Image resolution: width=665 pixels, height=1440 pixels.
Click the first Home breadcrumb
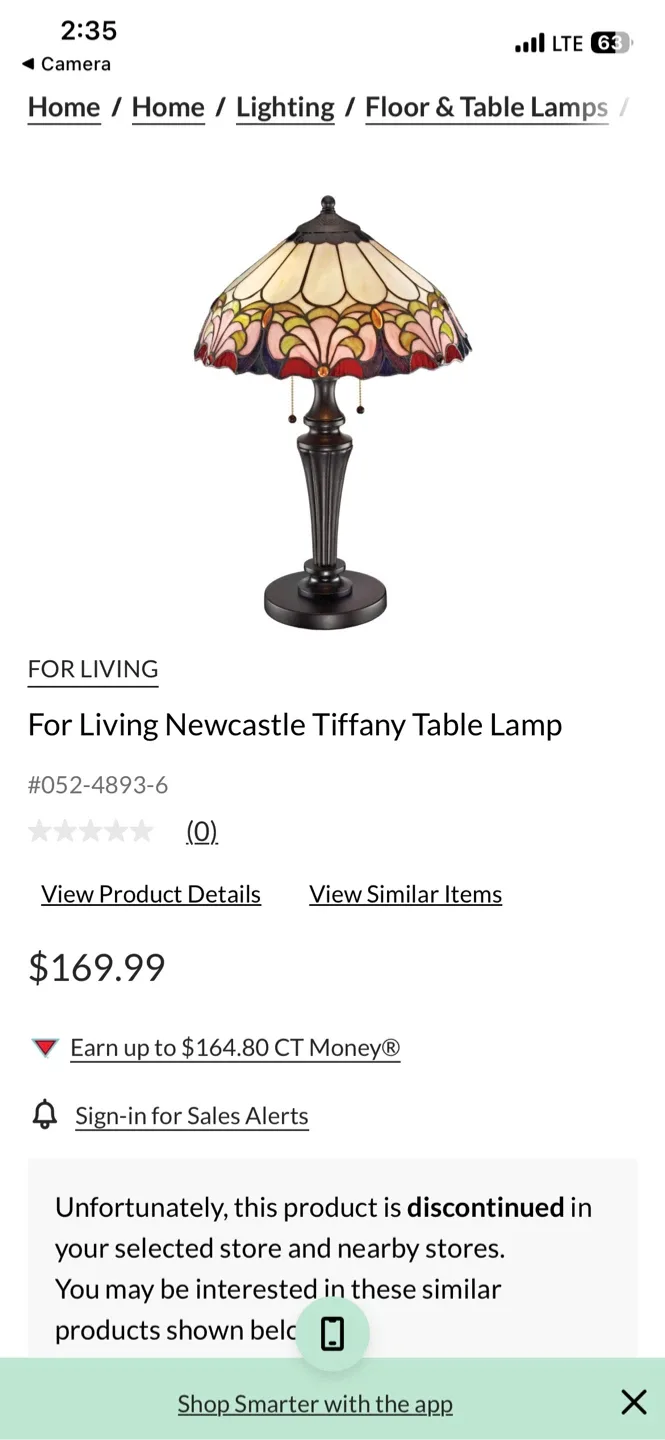coord(63,107)
